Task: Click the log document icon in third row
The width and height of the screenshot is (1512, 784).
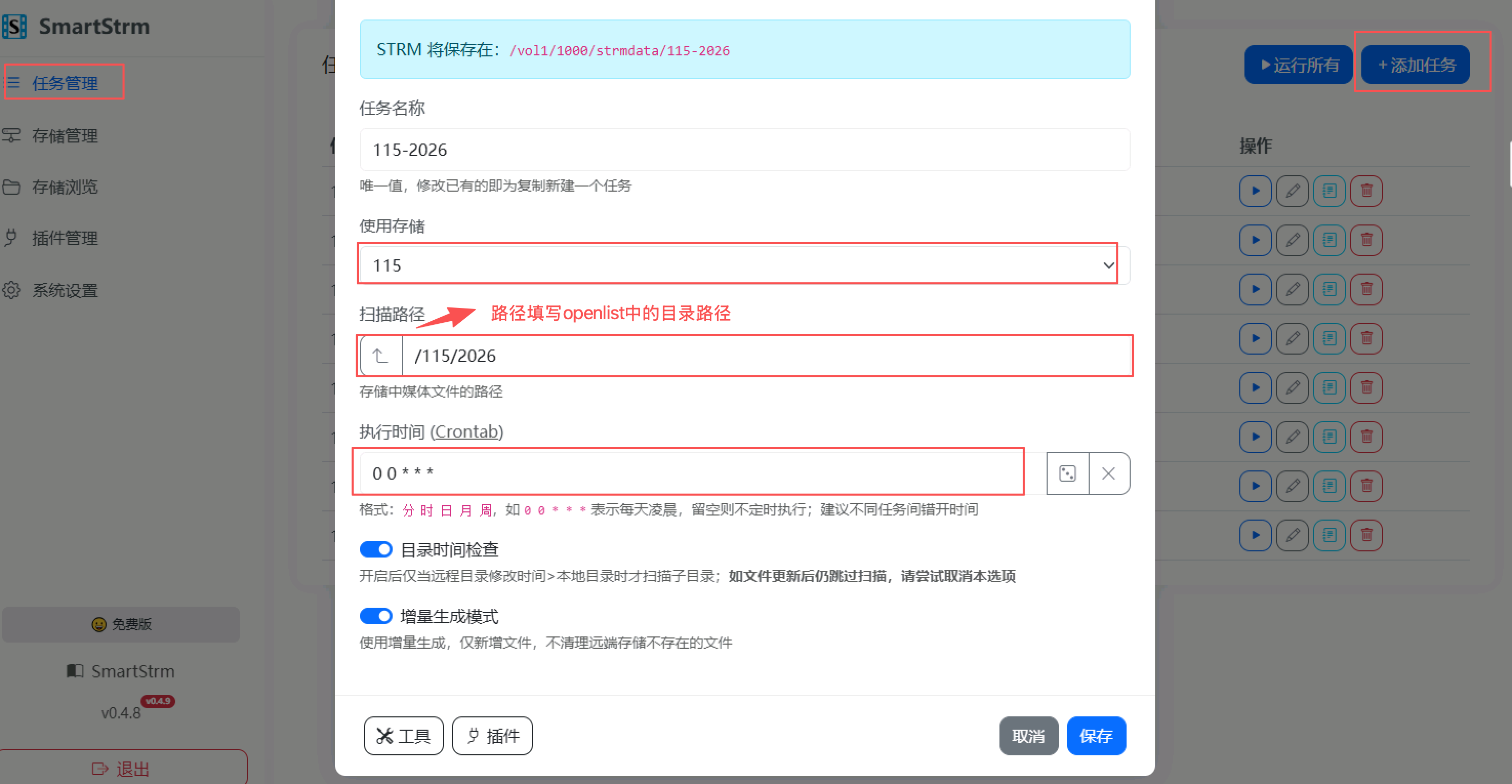Action: [x=1329, y=290]
